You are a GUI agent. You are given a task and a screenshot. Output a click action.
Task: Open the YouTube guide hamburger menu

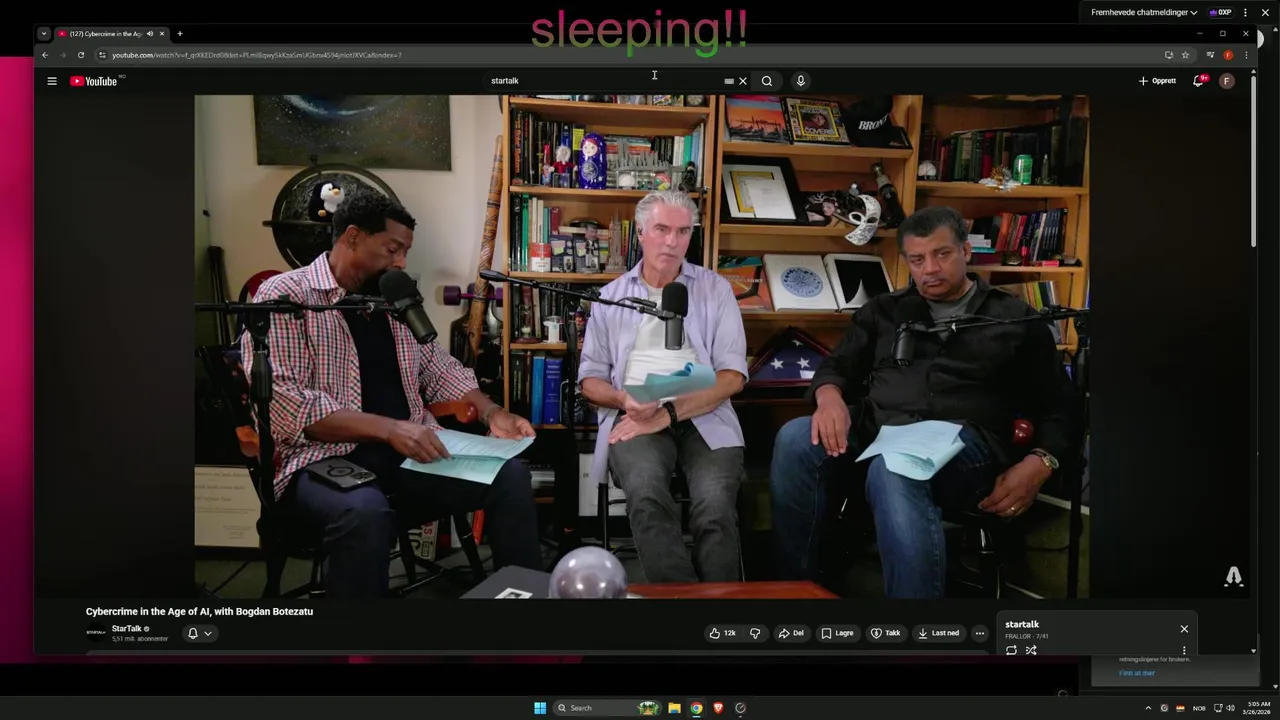pyautogui.click(x=52, y=81)
